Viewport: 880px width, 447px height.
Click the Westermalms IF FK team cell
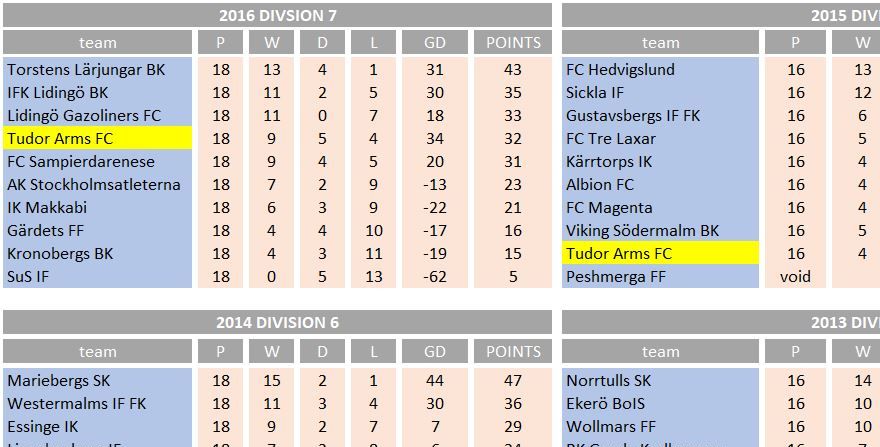coord(98,403)
